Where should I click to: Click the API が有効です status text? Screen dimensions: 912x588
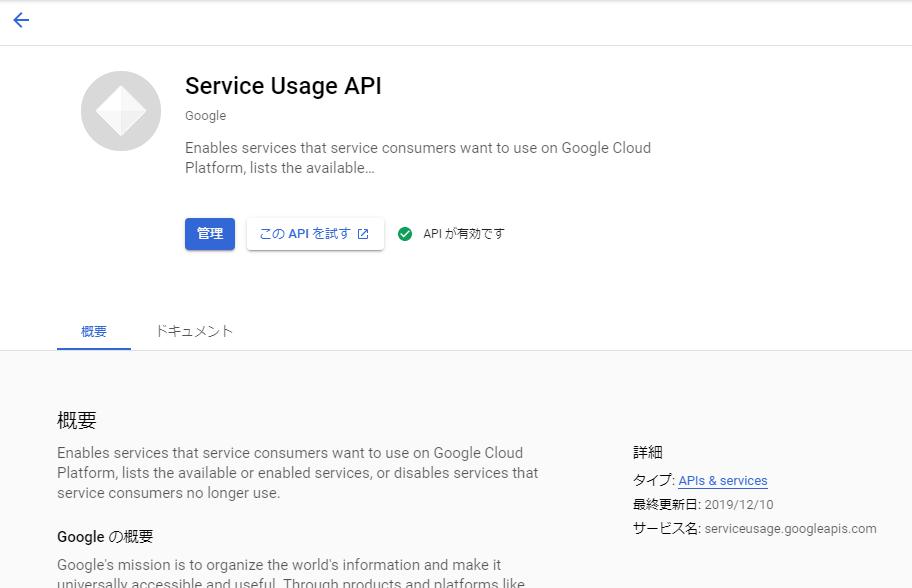464,234
